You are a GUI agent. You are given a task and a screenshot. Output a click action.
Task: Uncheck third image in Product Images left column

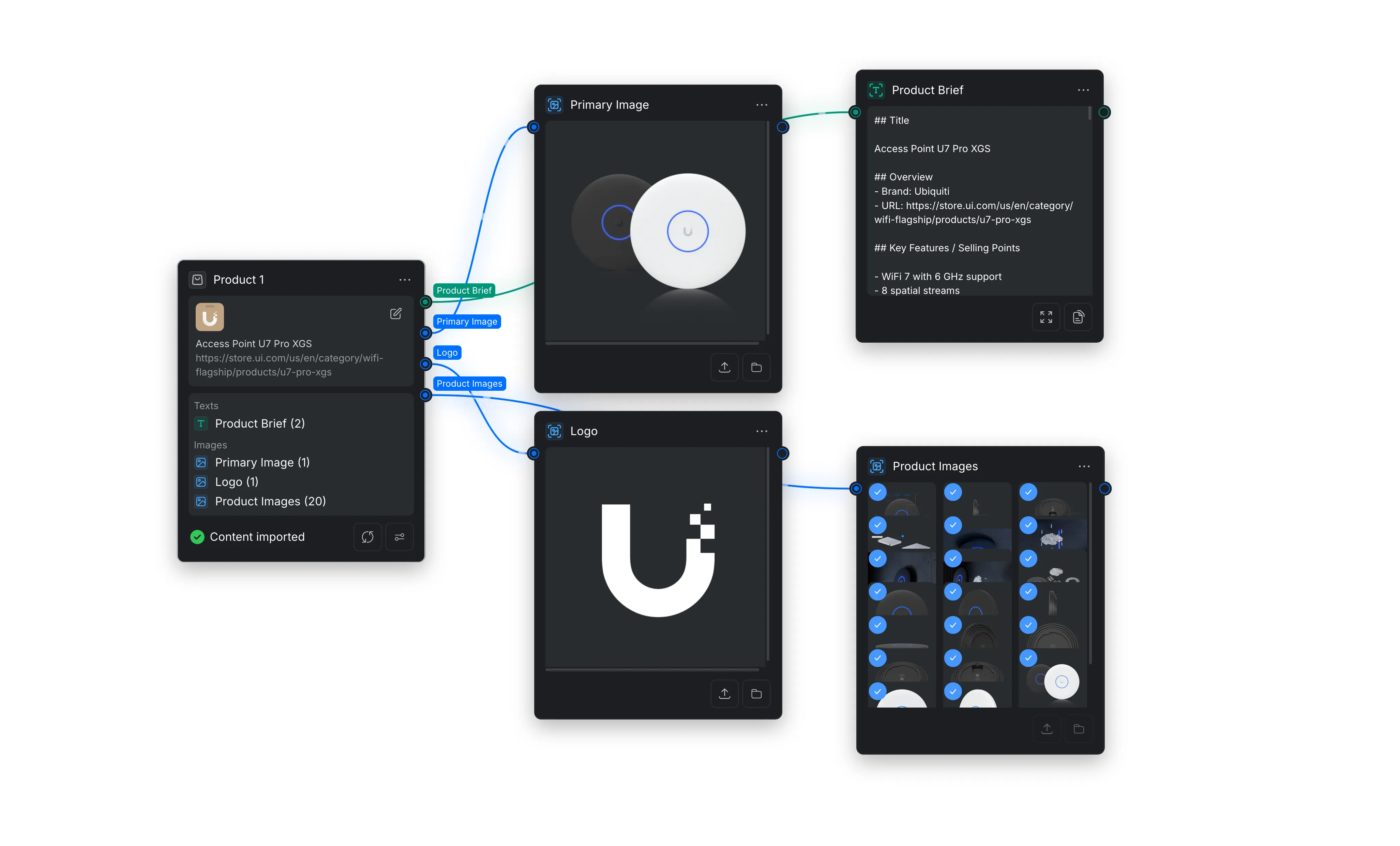(x=877, y=559)
